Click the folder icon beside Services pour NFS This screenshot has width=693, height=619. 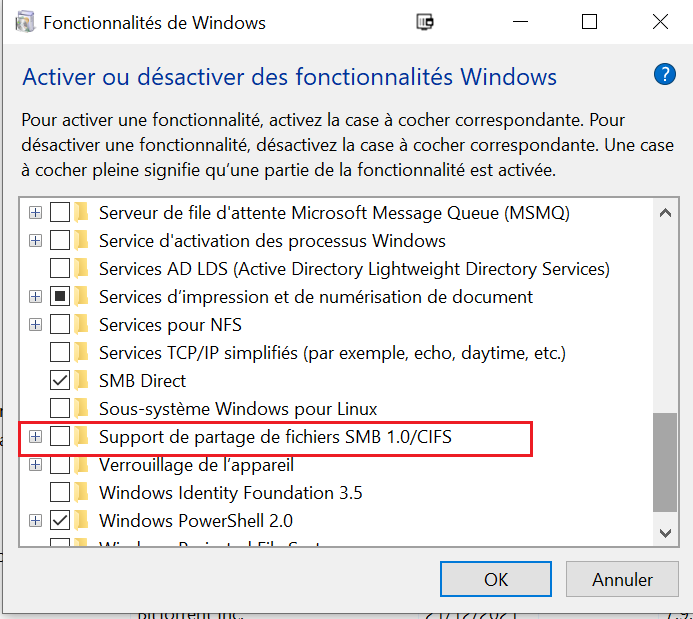[x=81, y=325]
